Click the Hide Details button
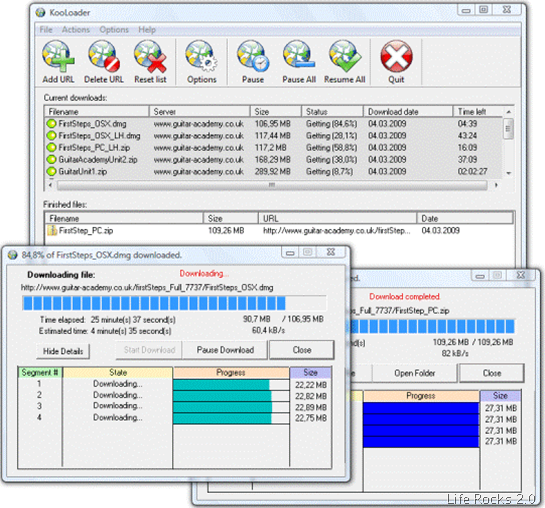The width and height of the screenshot is (545, 508). click(x=63, y=351)
